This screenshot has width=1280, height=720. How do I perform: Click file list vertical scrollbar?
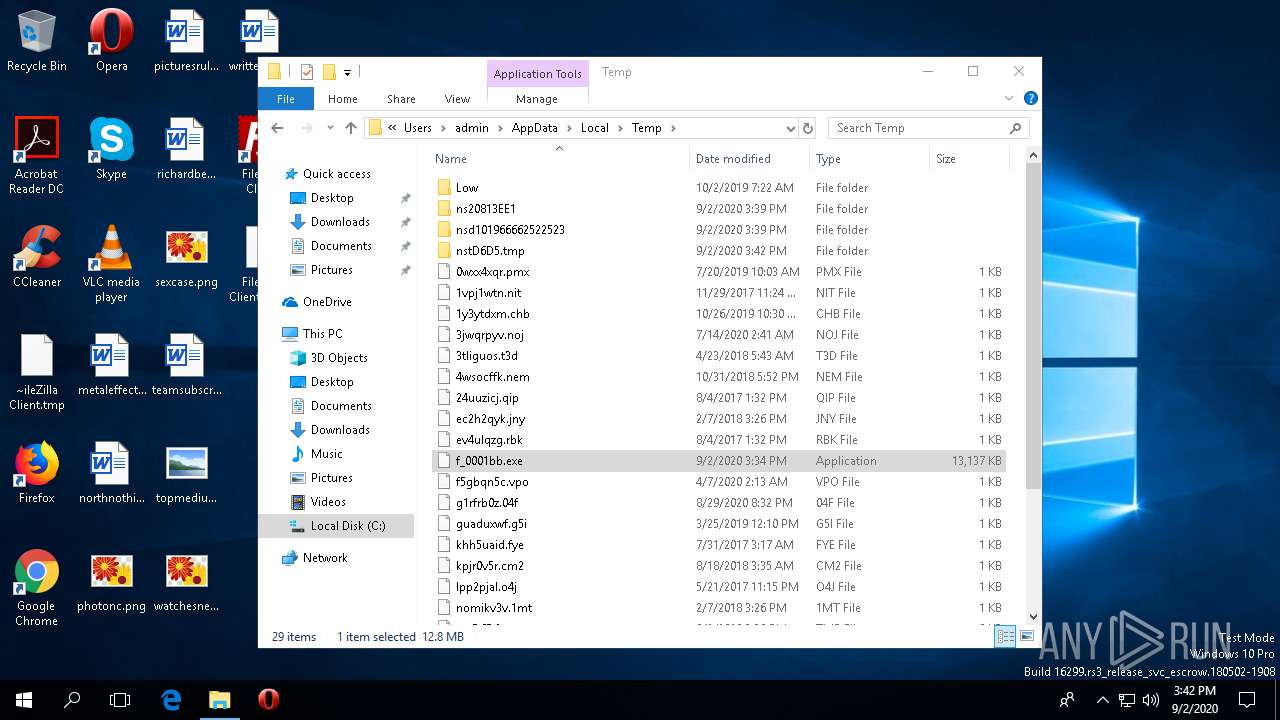pyautogui.click(x=1034, y=328)
